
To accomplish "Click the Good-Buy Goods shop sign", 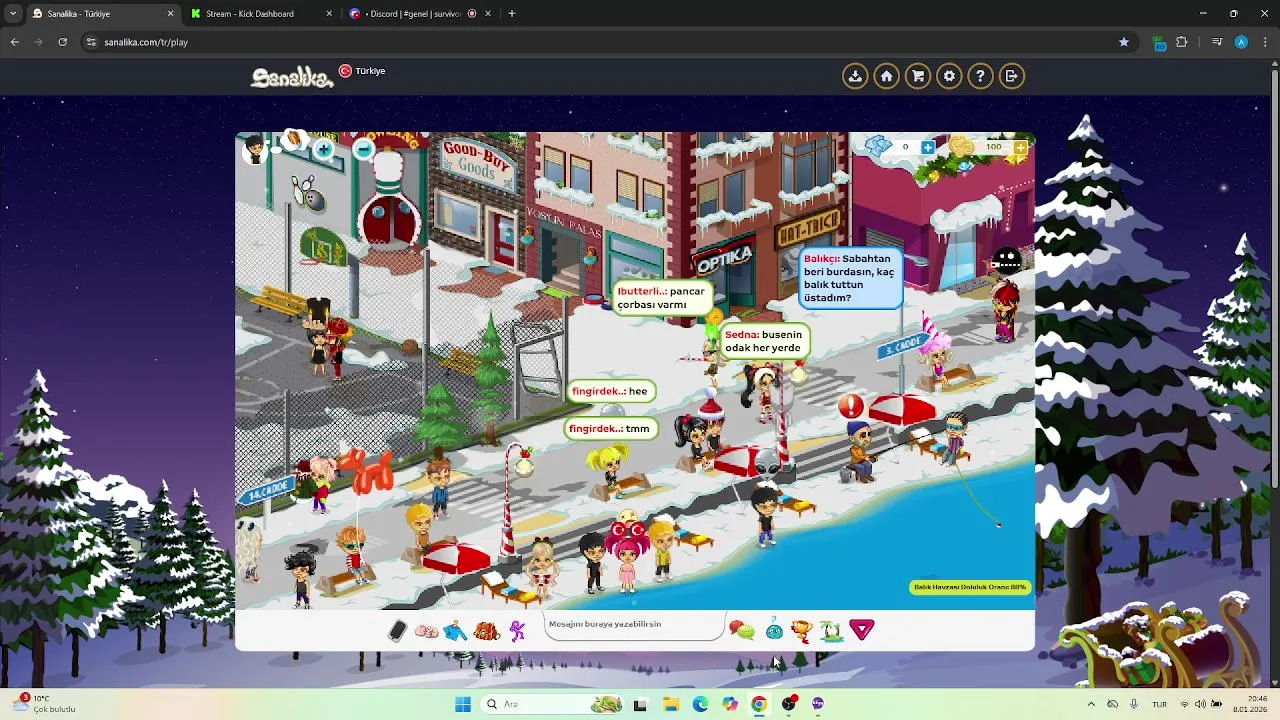I will pos(476,163).
